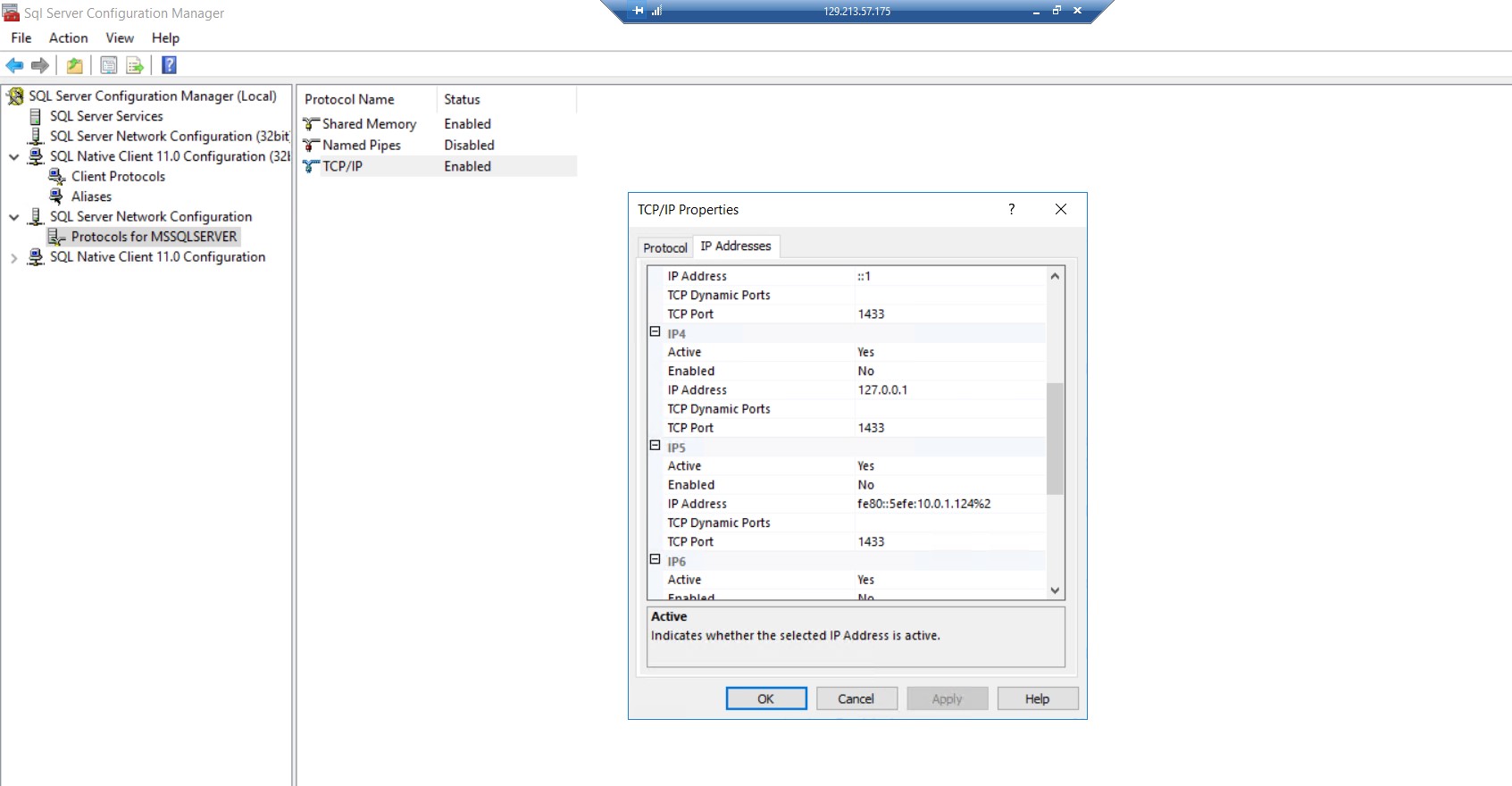Click the IP6 Active value Yes
1512x786 pixels.
951,580
